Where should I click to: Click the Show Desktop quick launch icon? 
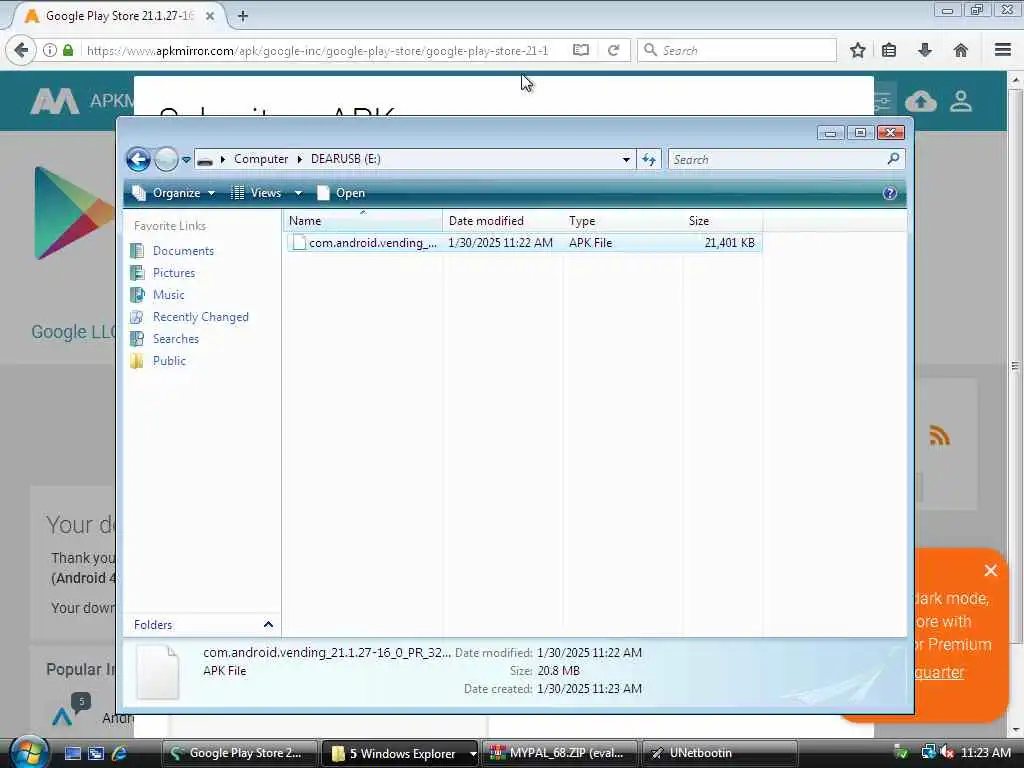point(73,753)
